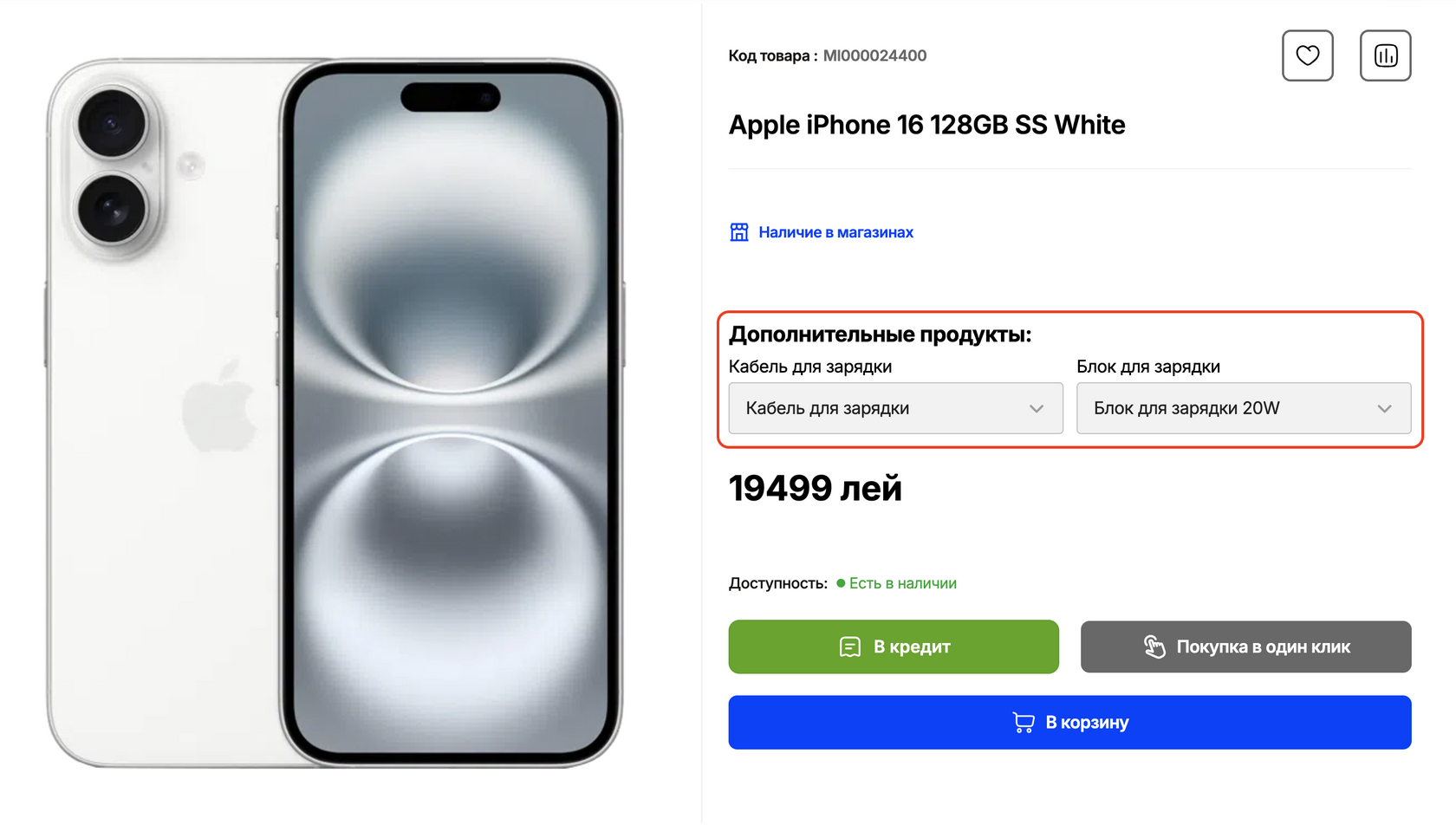Click cart icon in В корзину button
Screen dimensions: 1456x825
pyautogui.click(x=1024, y=723)
